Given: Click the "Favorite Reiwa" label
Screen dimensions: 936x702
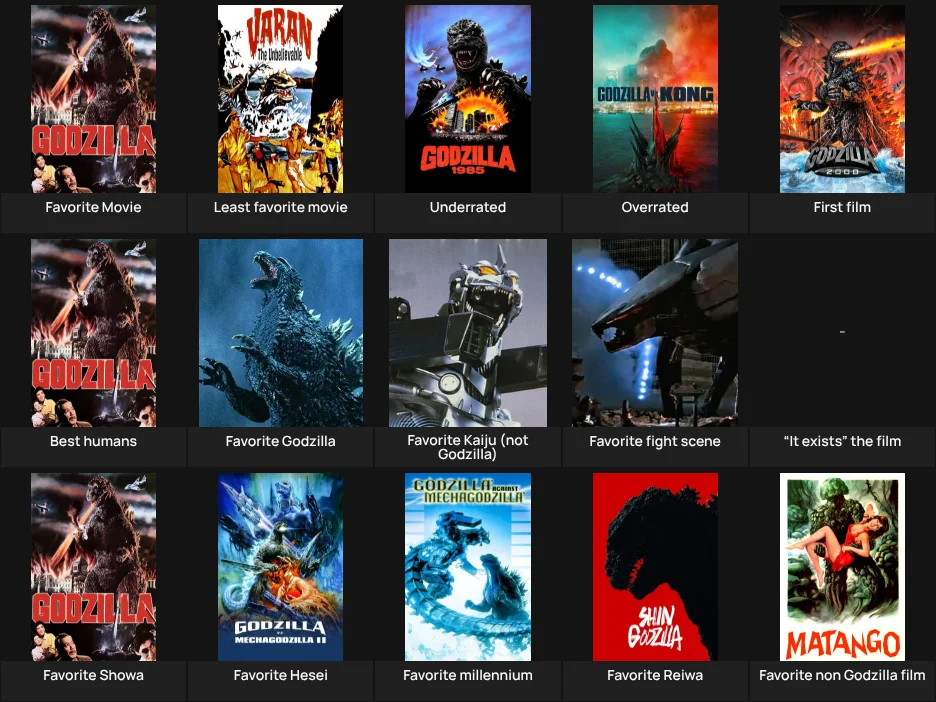Looking at the screenshot, I should click(x=655, y=675).
